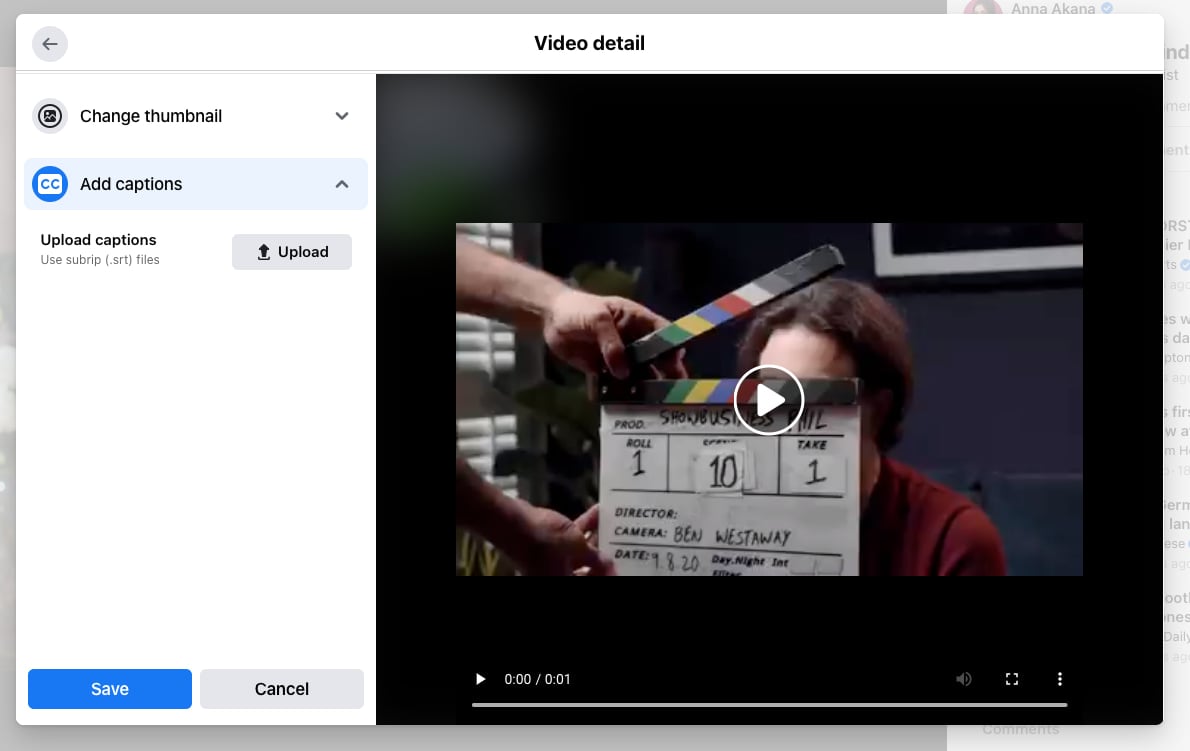Screen dimensions: 1190x751
Task: Click the play triangle in player controls
Action: click(x=481, y=679)
